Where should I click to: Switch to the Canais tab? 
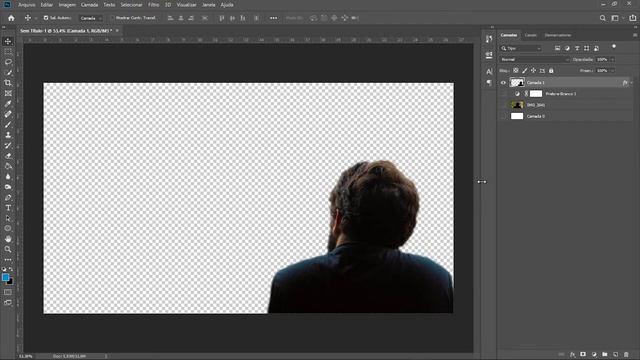(531, 35)
